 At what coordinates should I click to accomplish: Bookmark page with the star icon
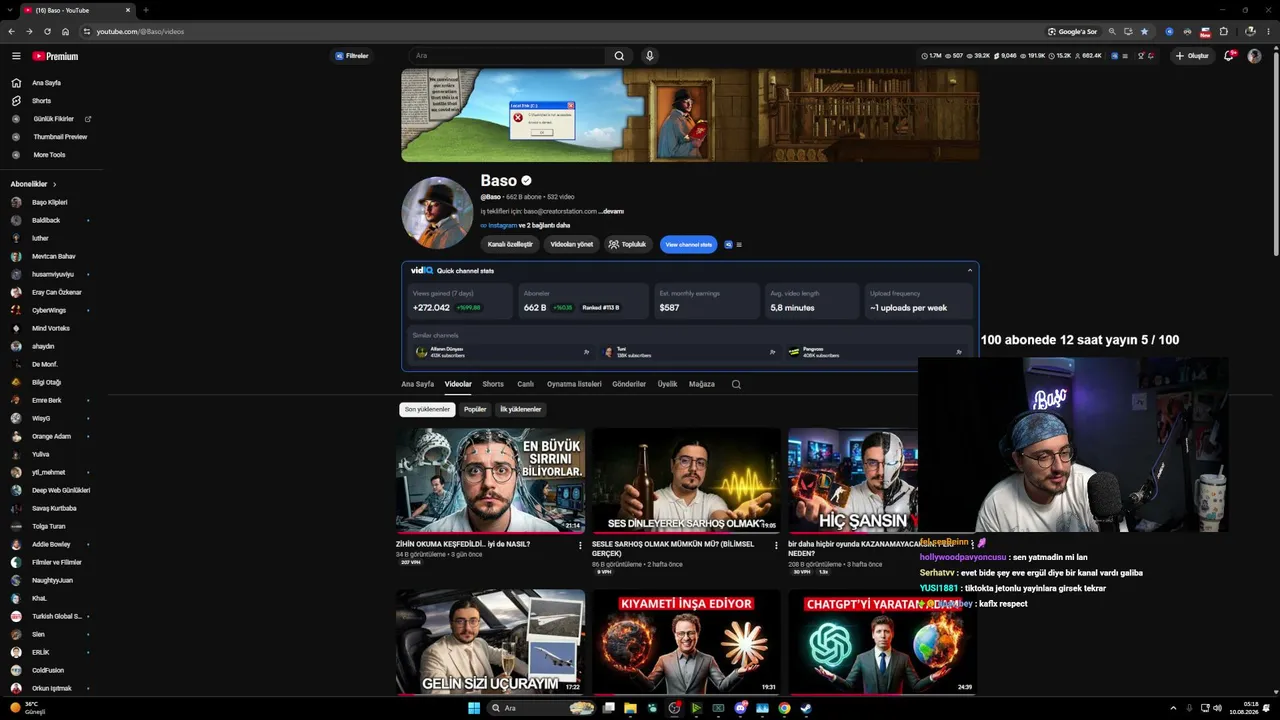[1145, 31]
